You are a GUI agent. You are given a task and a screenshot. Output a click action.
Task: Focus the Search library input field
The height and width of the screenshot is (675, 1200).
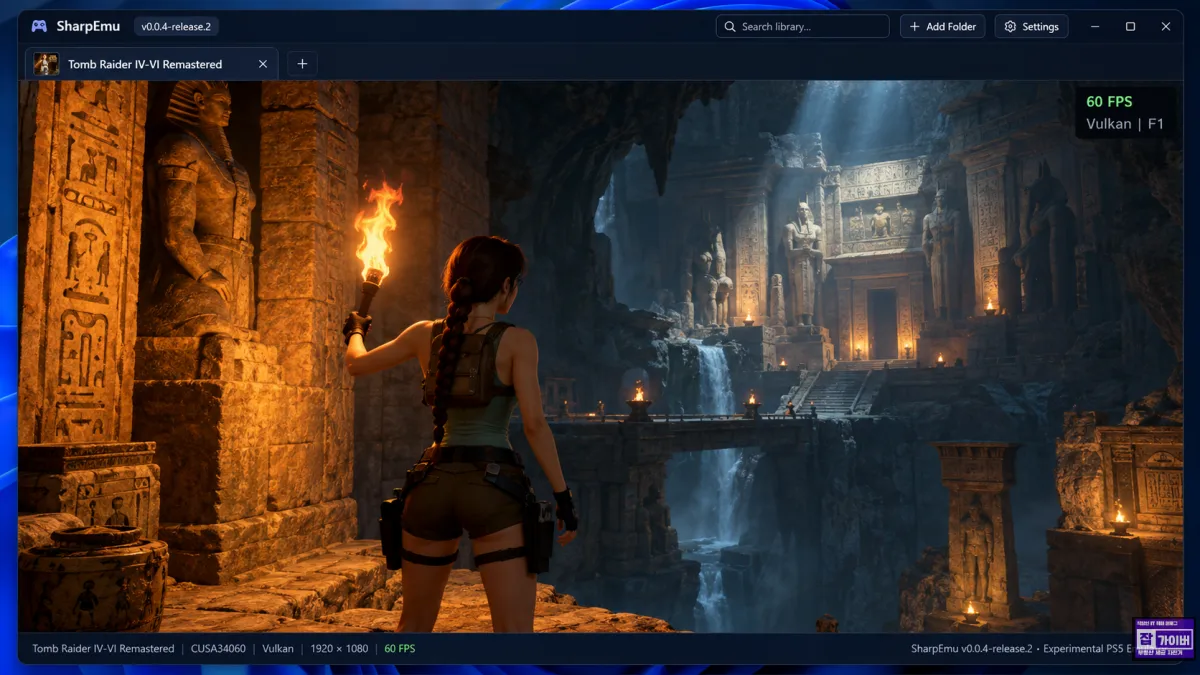(802, 27)
